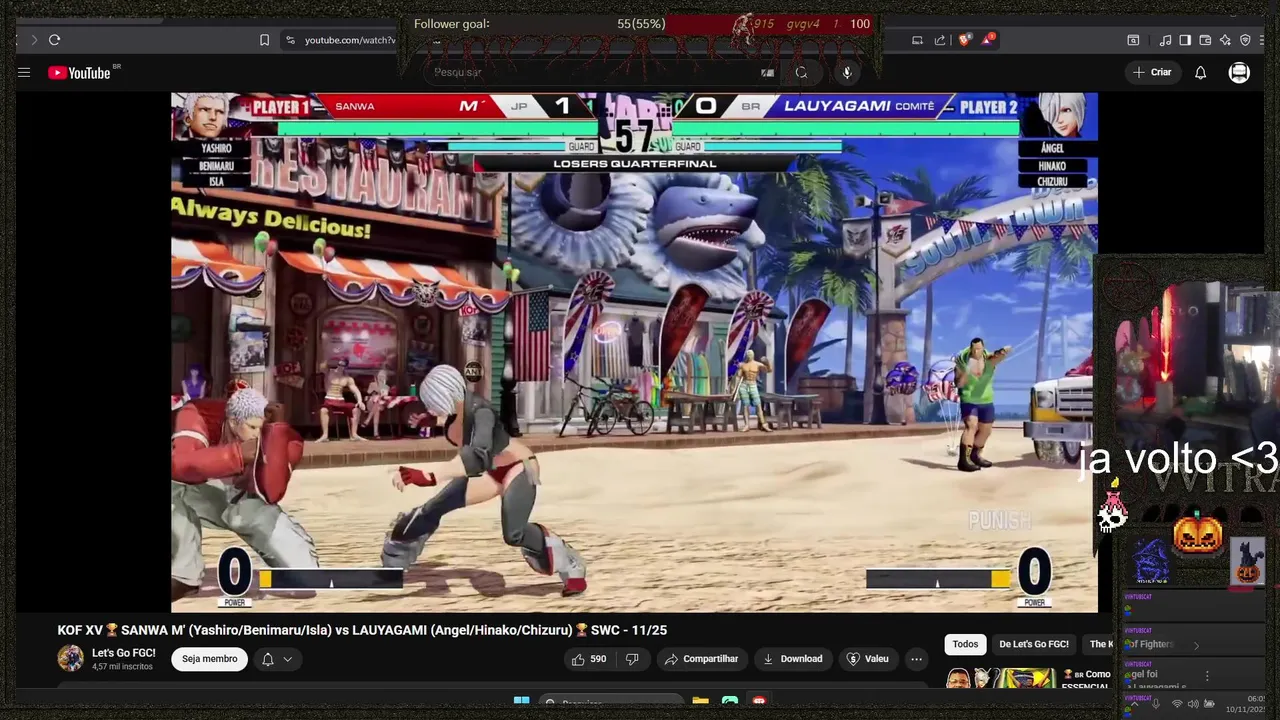Click the Criar create button

click(1151, 72)
